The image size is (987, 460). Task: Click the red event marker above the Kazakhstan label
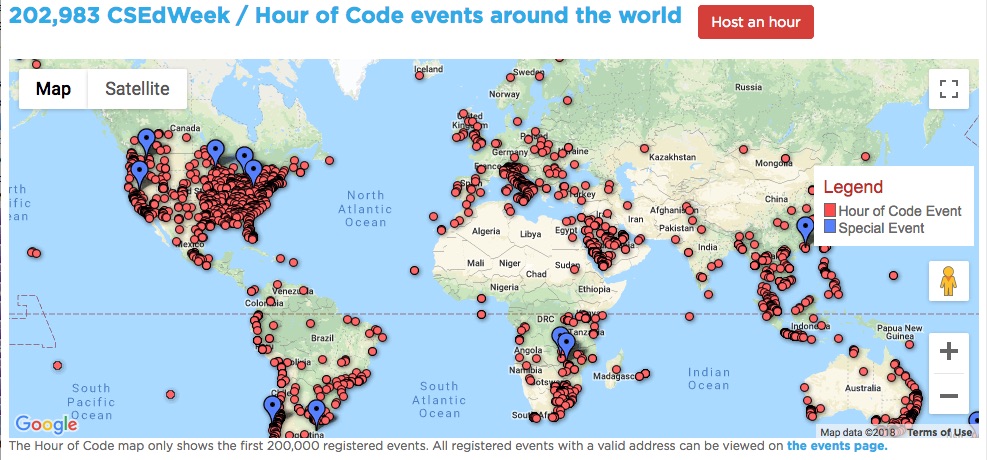coord(645,149)
